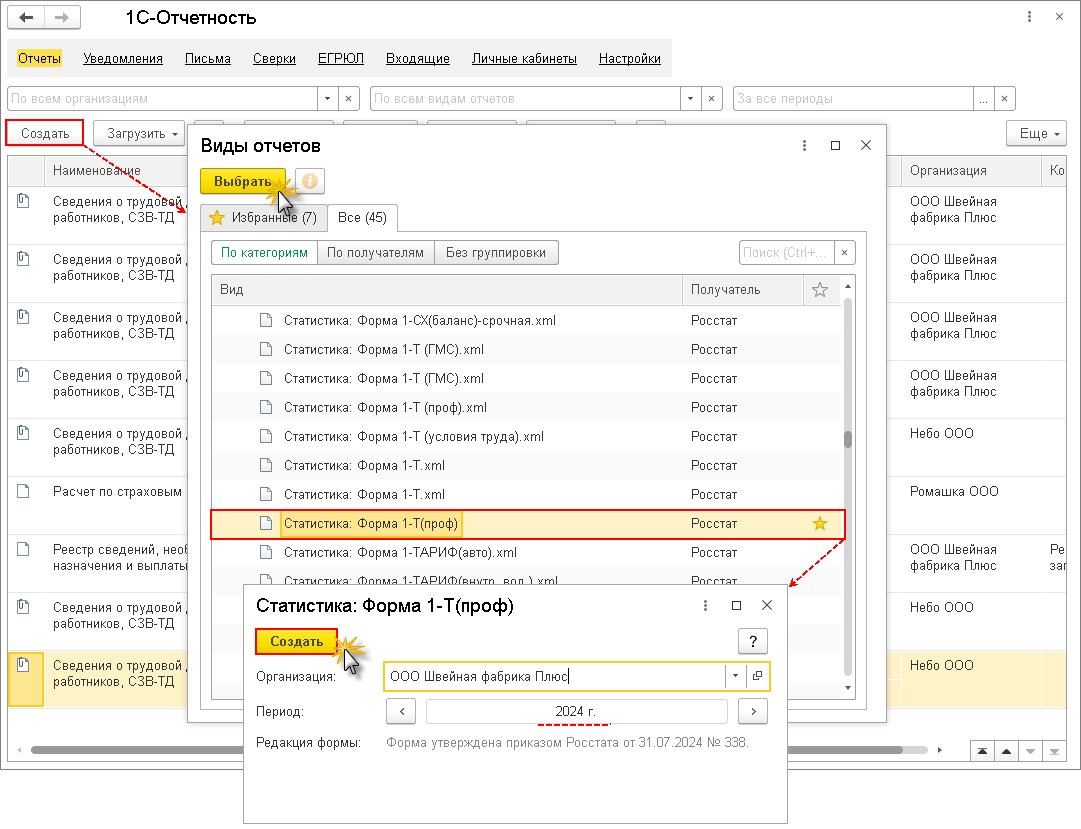The image size is (1081, 829).
Task: Open the Настройки tab
Action: click(x=629, y=59)
